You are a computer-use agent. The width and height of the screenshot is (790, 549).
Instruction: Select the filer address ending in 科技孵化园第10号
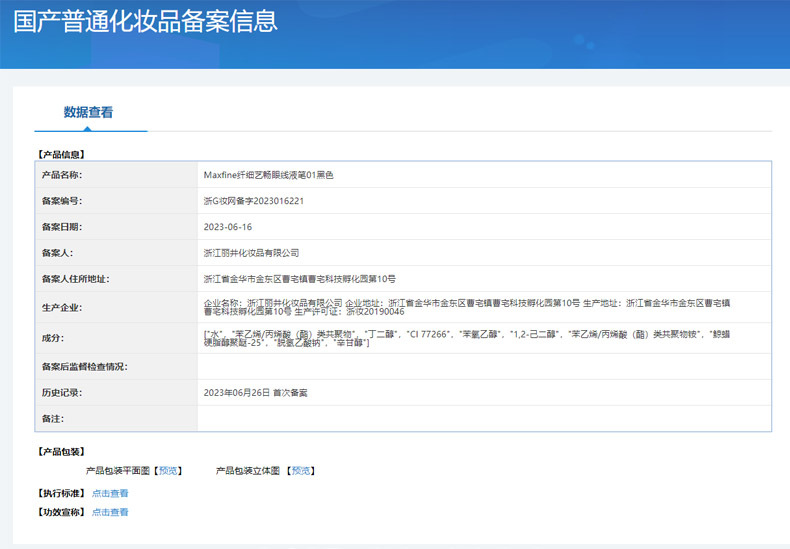(300, 279)
